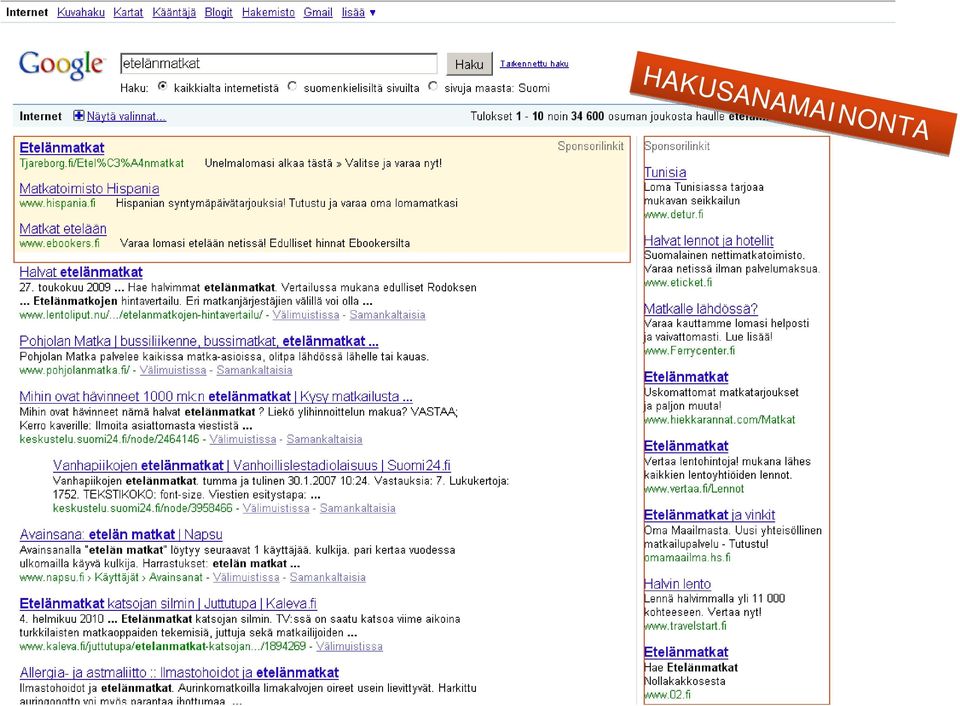
Task: Open Hakemisto in the top navigation
Action: [268, 12]
